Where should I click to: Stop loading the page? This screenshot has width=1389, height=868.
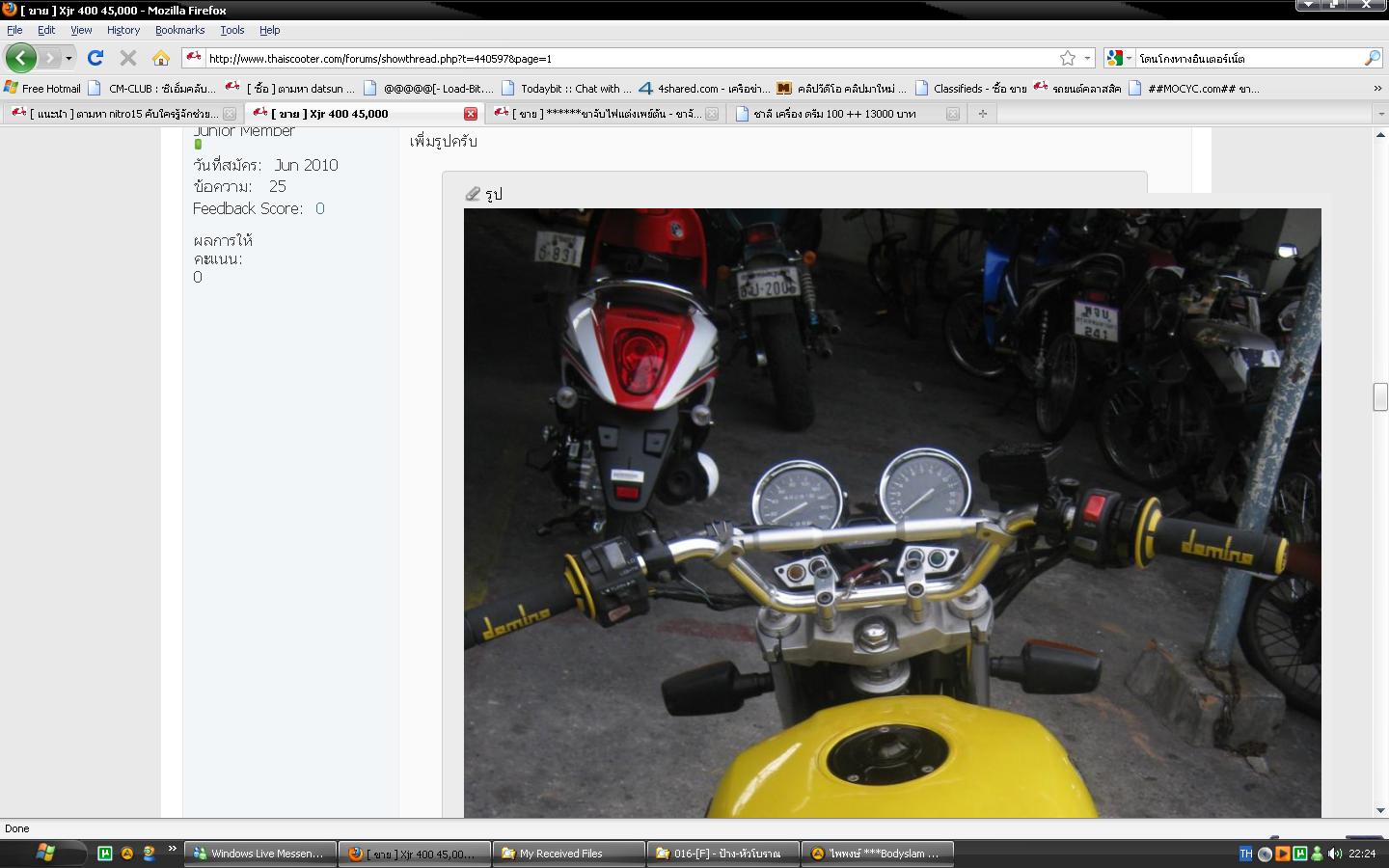click(x=126, y=58)
